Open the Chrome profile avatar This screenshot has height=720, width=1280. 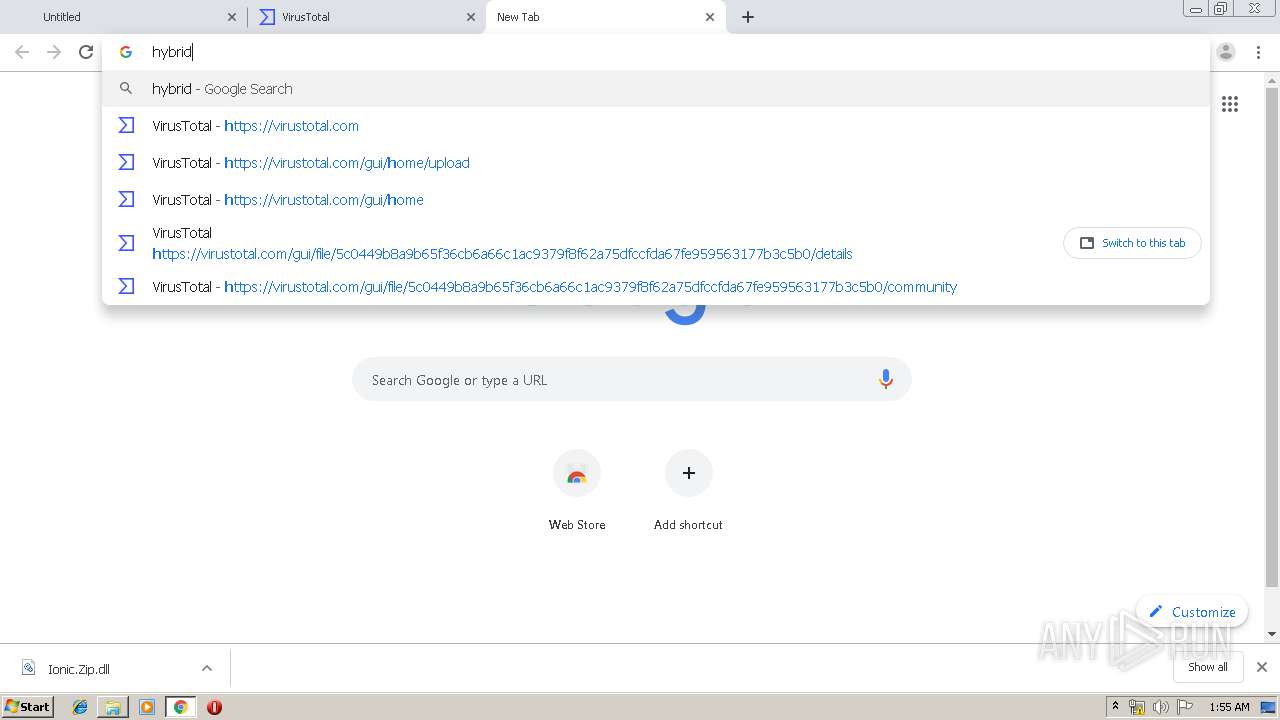click(1226, 52)
